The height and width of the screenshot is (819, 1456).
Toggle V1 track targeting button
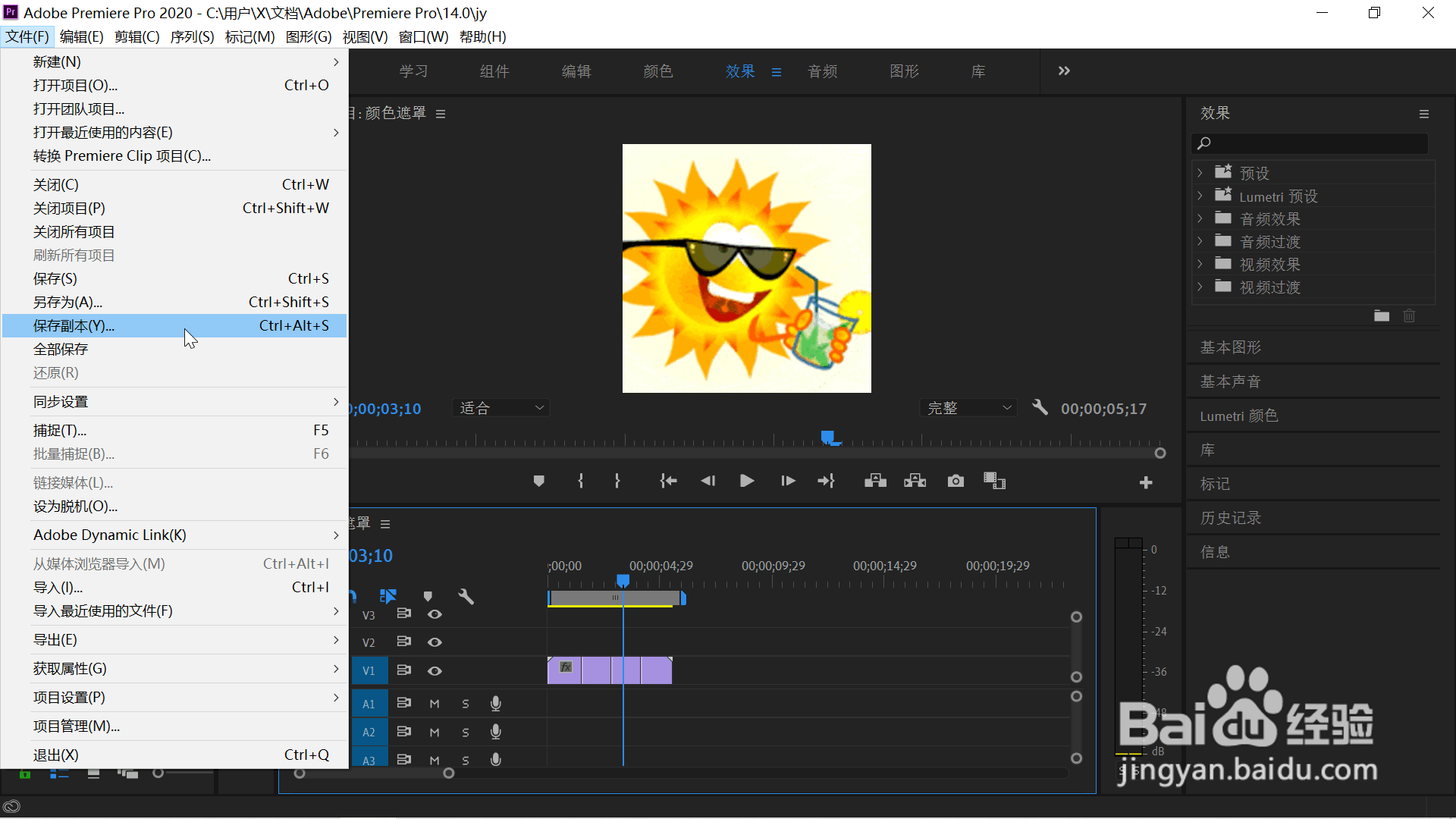[x=369, y=671]
